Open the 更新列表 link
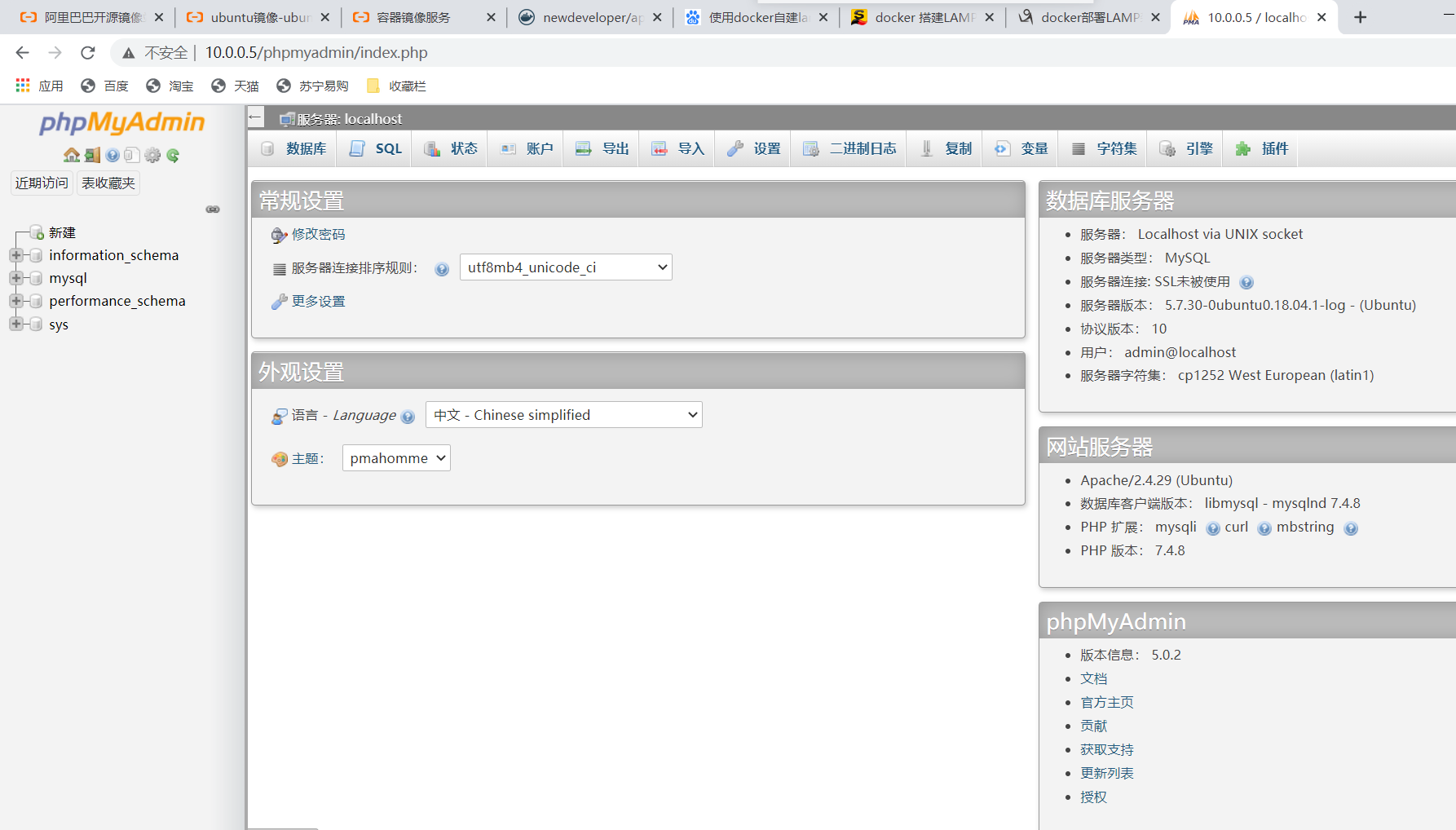1456x830 pixels. click(1107, 773)
